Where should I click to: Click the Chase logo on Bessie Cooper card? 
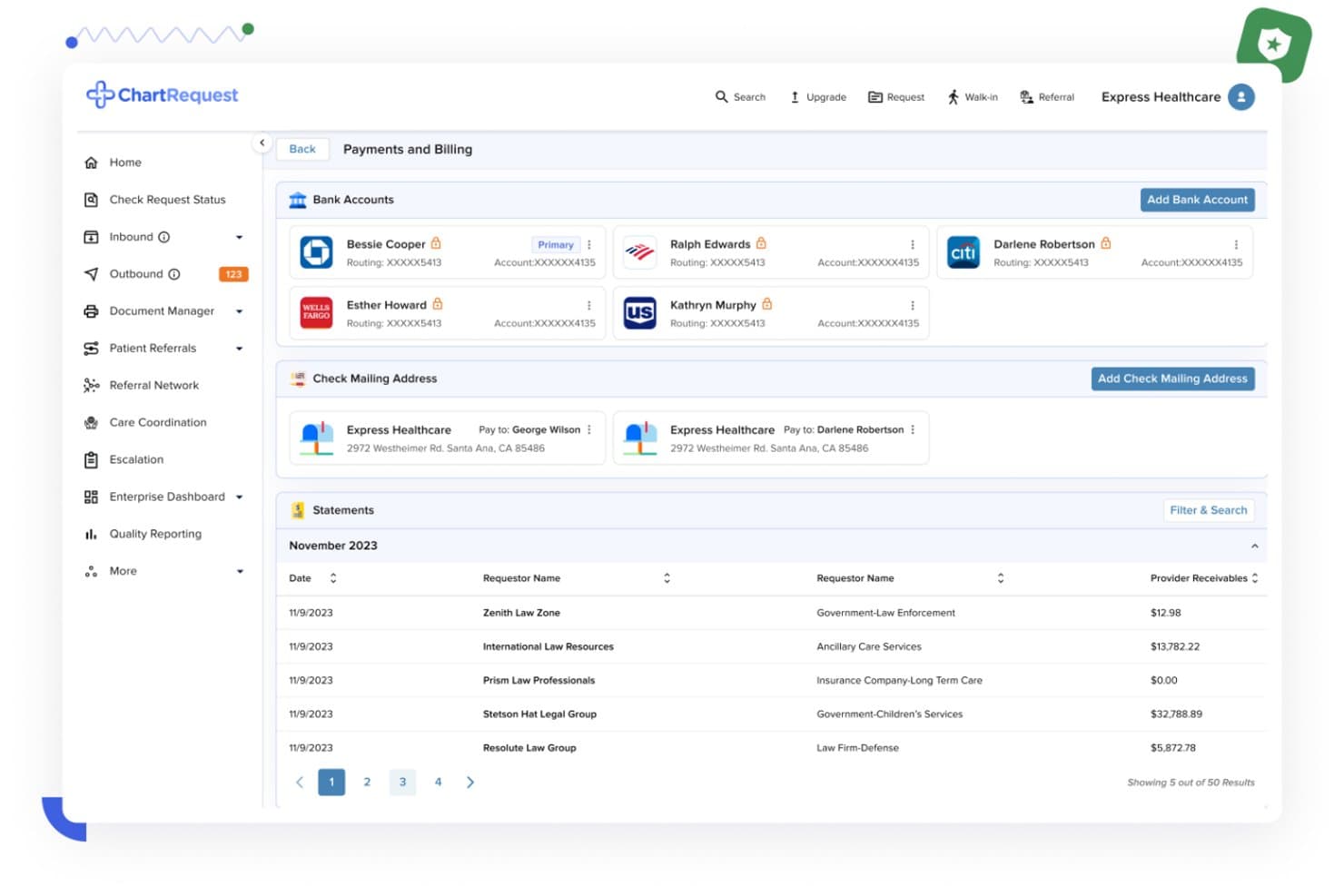[x=317, y=252]
